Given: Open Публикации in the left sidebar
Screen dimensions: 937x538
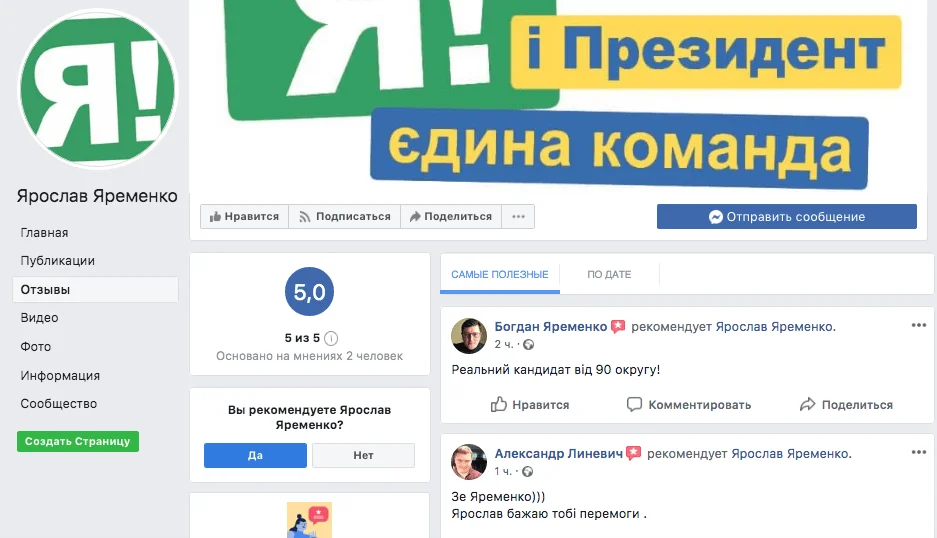Looking at the screenshot, I should (x=57, y=261).
